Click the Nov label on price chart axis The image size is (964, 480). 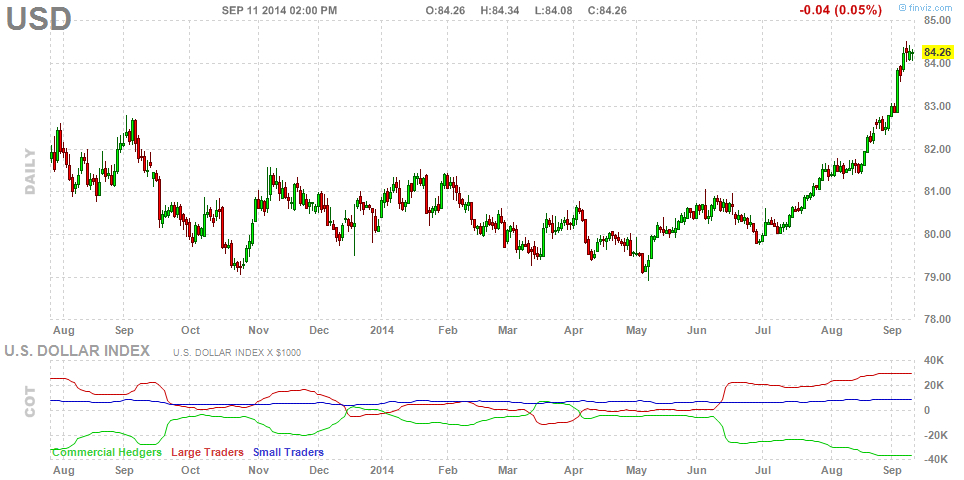[259, 329]
